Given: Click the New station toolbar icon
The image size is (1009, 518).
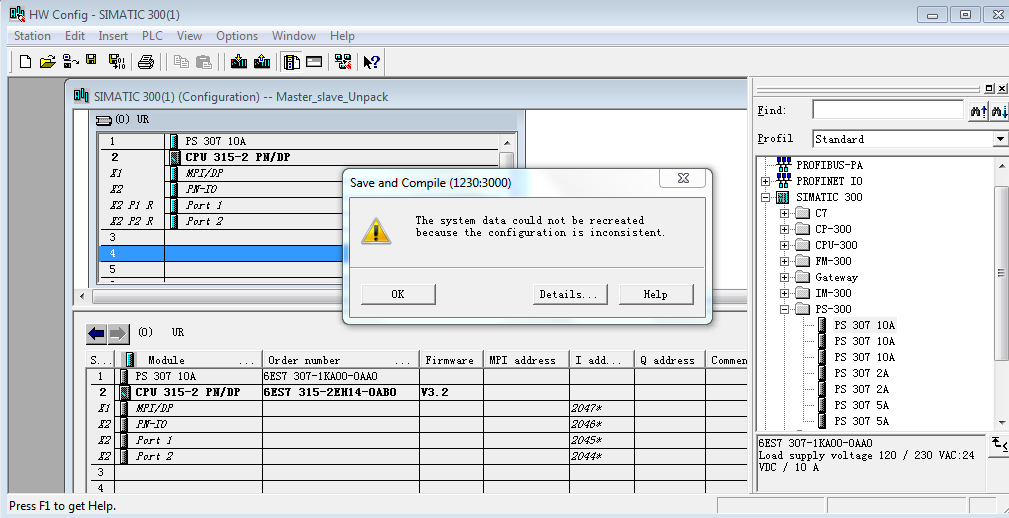Looking at the screenshot, I should point(26,62).
